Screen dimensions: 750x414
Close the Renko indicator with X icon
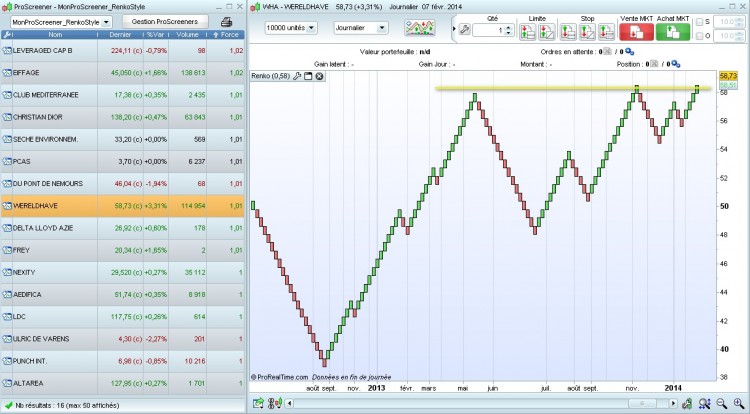(x=319, y=76)
